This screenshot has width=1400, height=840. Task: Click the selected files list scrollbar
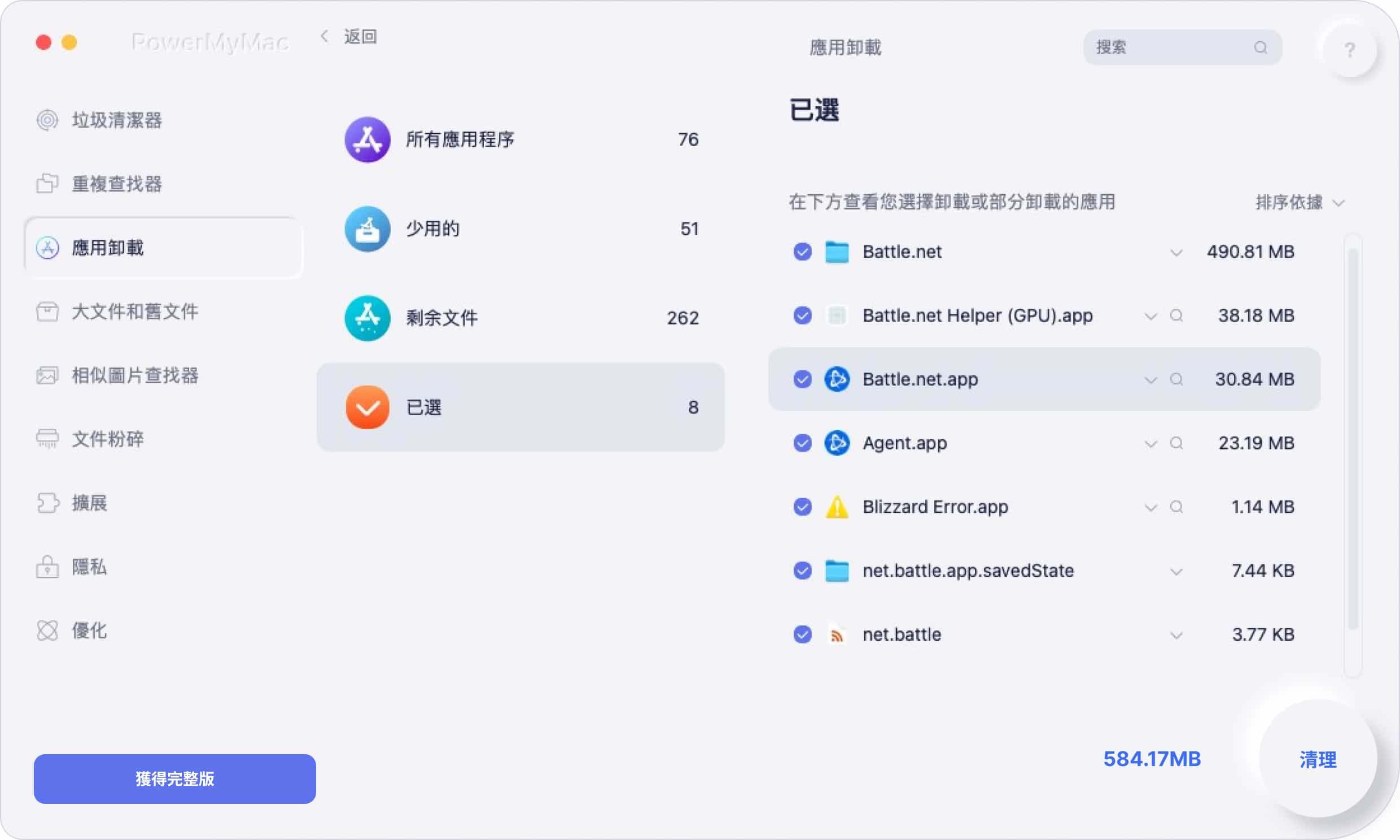click(x=1353, y=439)
